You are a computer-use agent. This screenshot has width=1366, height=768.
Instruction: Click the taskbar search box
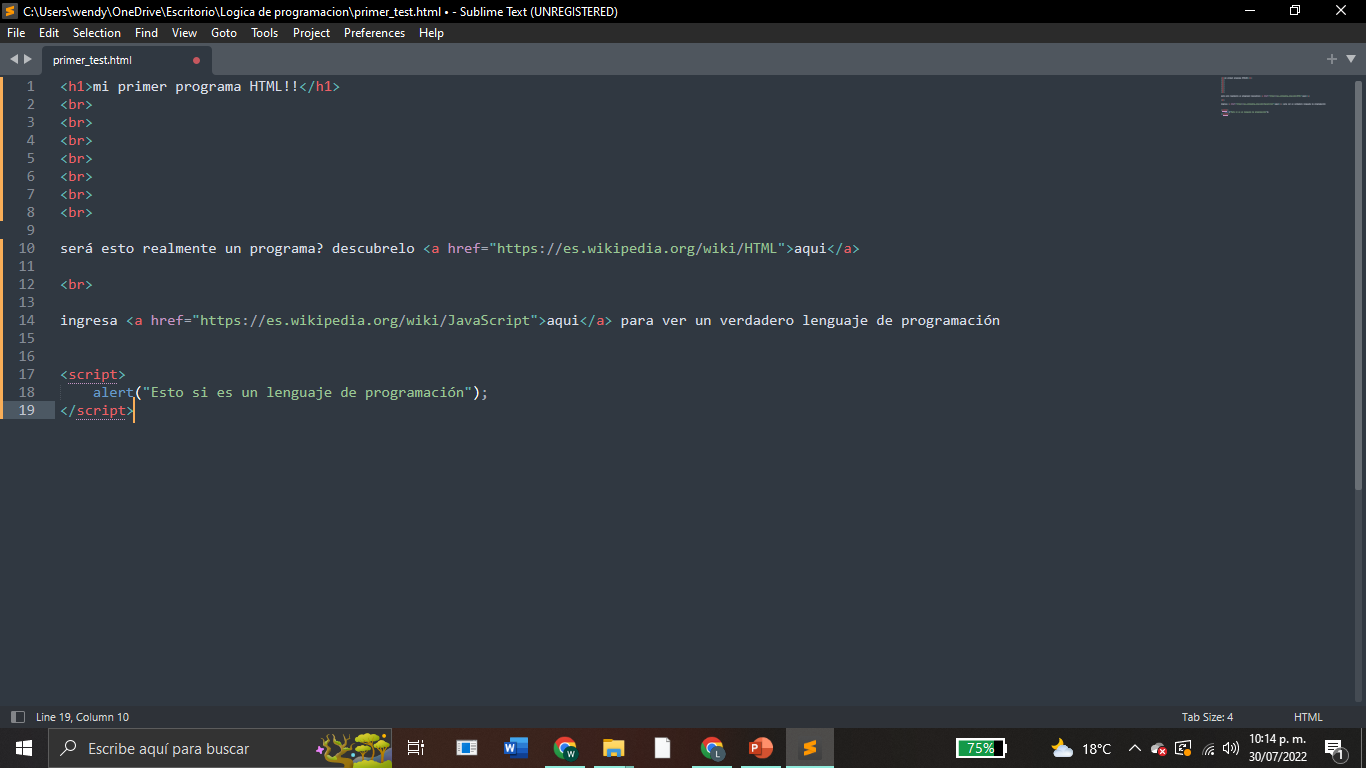click(220, 748)
